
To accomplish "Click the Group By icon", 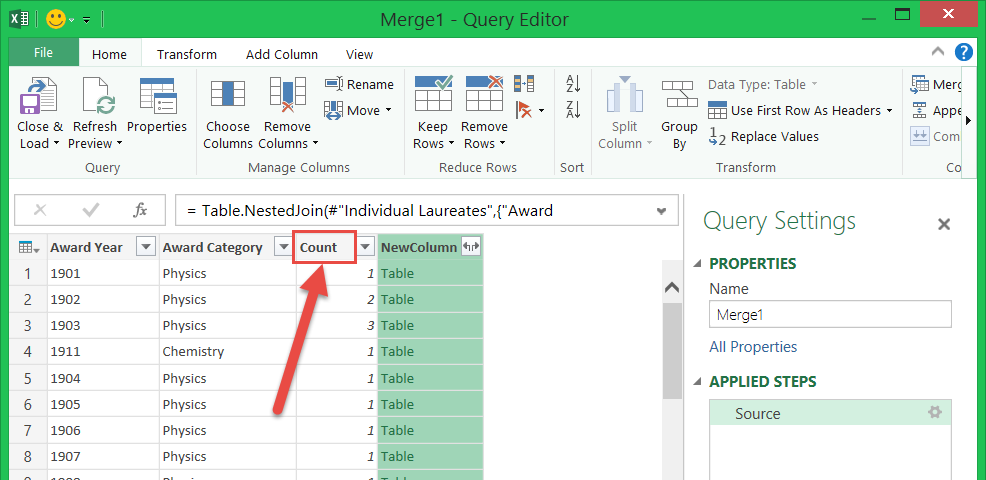I will tap(679, 98).
